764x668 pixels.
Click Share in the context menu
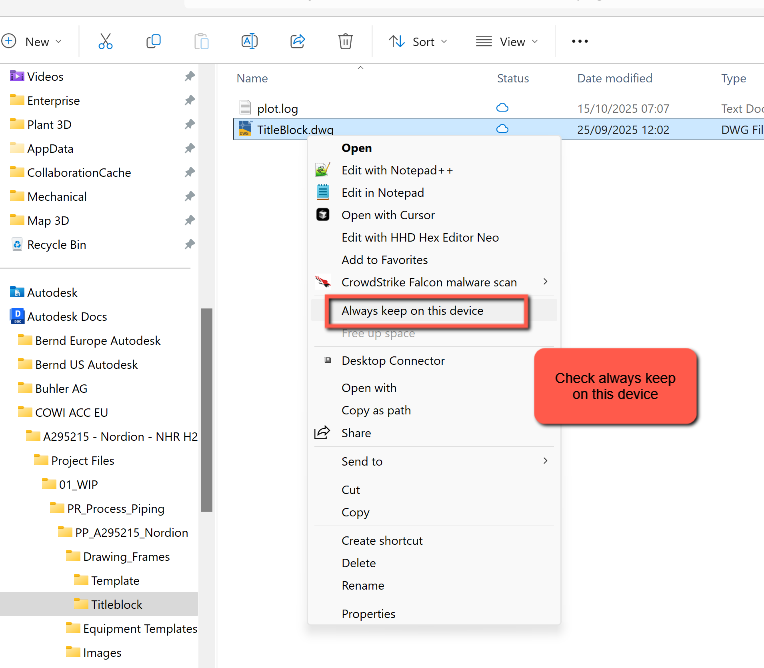tap(356, 433)
